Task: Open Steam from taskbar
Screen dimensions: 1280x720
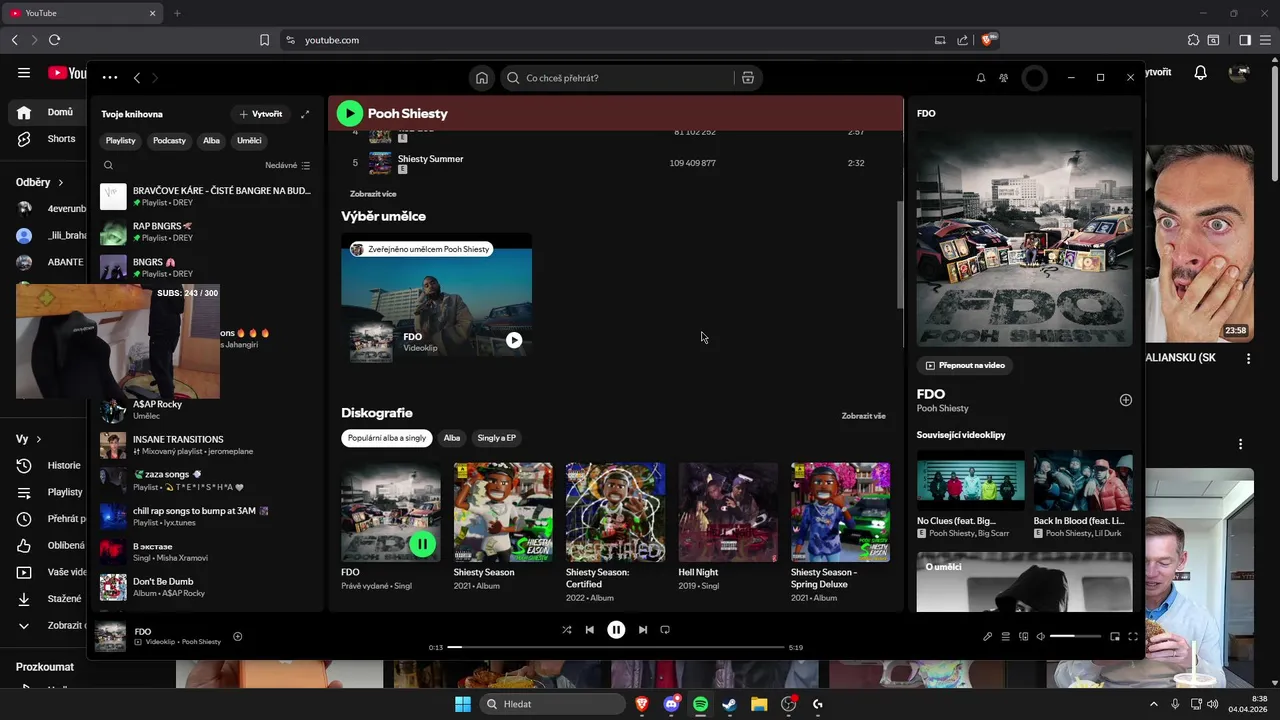Action: click(x=729, y=704)
